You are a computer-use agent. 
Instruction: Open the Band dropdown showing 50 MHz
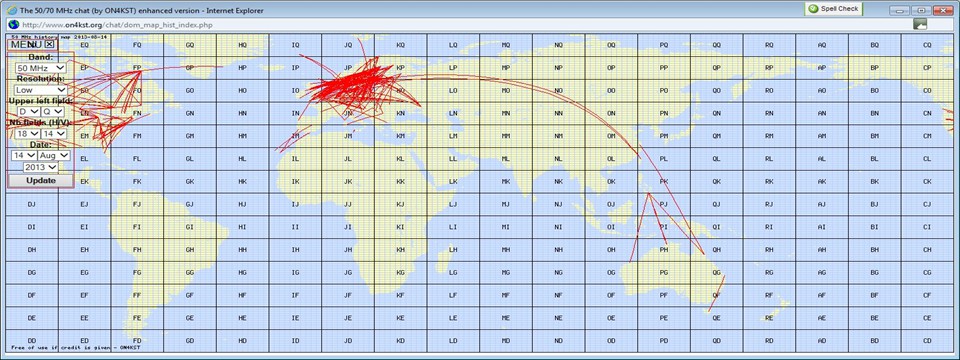pos(41,67)
